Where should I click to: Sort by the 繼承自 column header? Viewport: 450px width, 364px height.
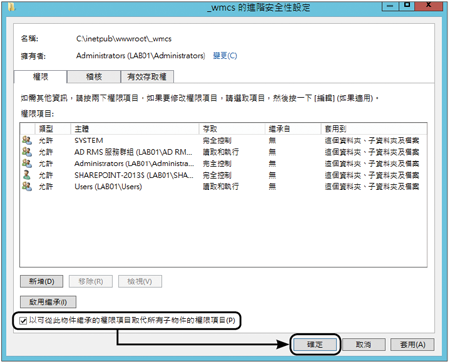tap(293, 129)
